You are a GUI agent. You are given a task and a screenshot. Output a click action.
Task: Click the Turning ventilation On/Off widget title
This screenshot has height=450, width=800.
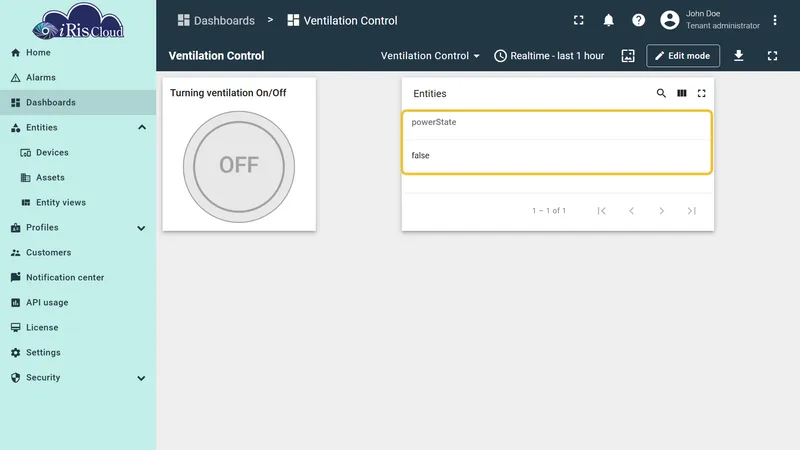tap(228, 93)
